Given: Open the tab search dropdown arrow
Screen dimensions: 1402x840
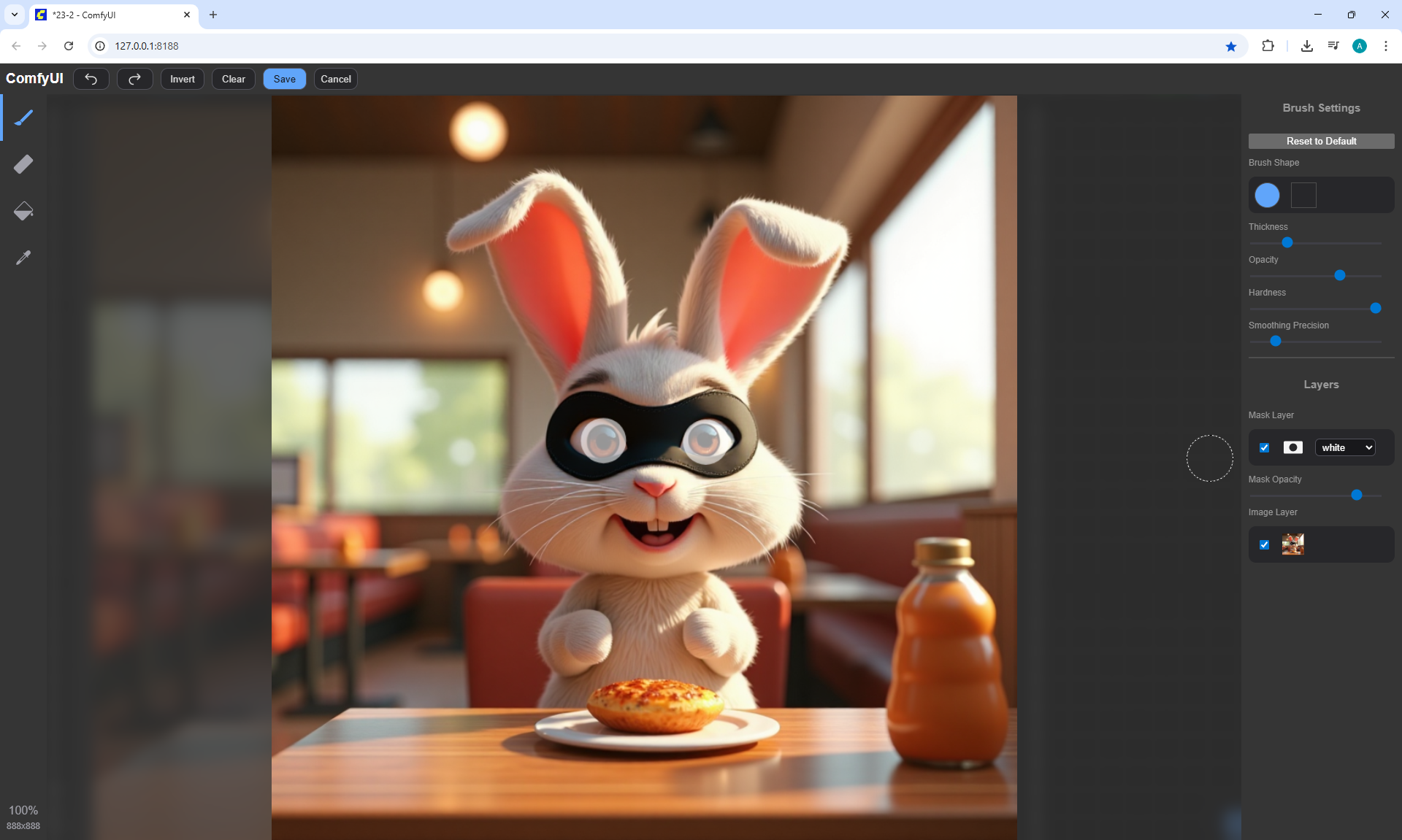Looking at the screenshot, I should [14, 15].
